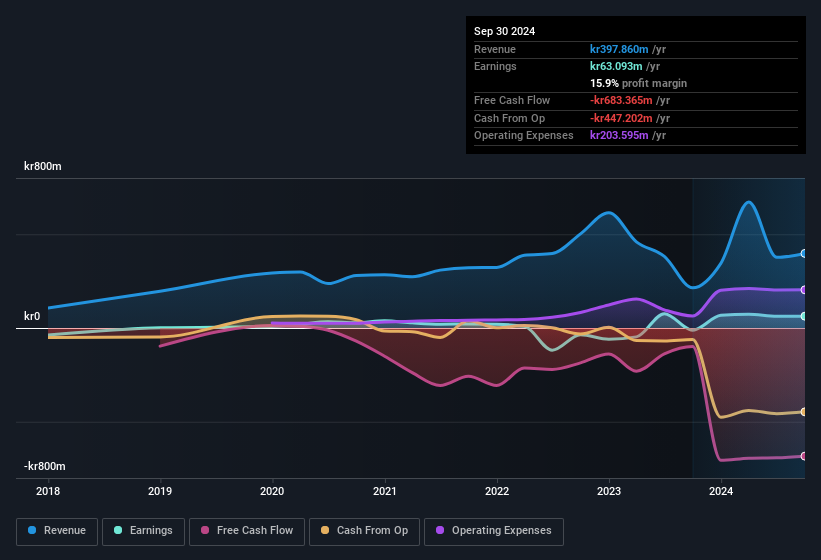
Task: Toggle the Revenue legend button
Action: point(57,532)
